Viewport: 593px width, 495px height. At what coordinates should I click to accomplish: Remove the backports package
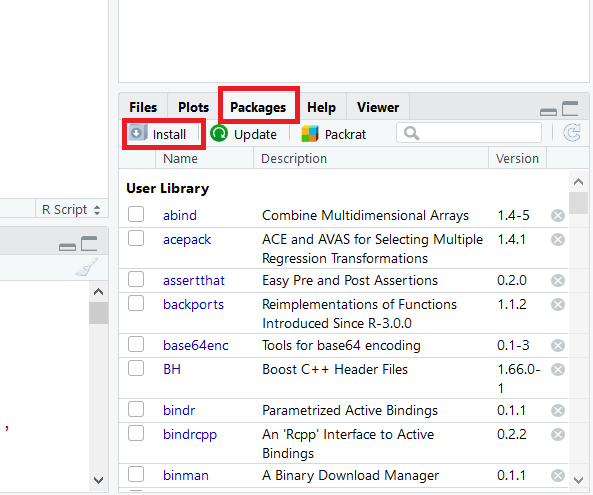point(558,304)
